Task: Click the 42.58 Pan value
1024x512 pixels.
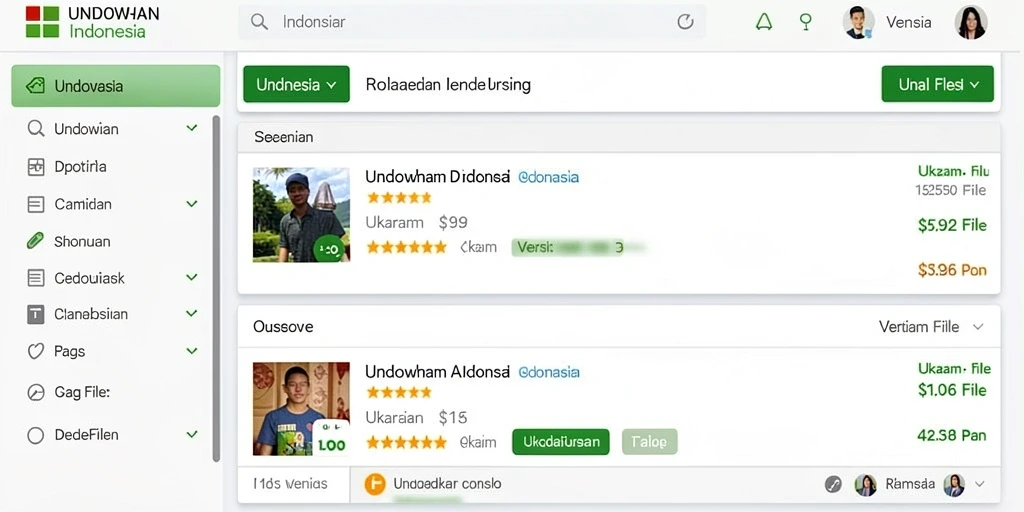Action: 952,436
